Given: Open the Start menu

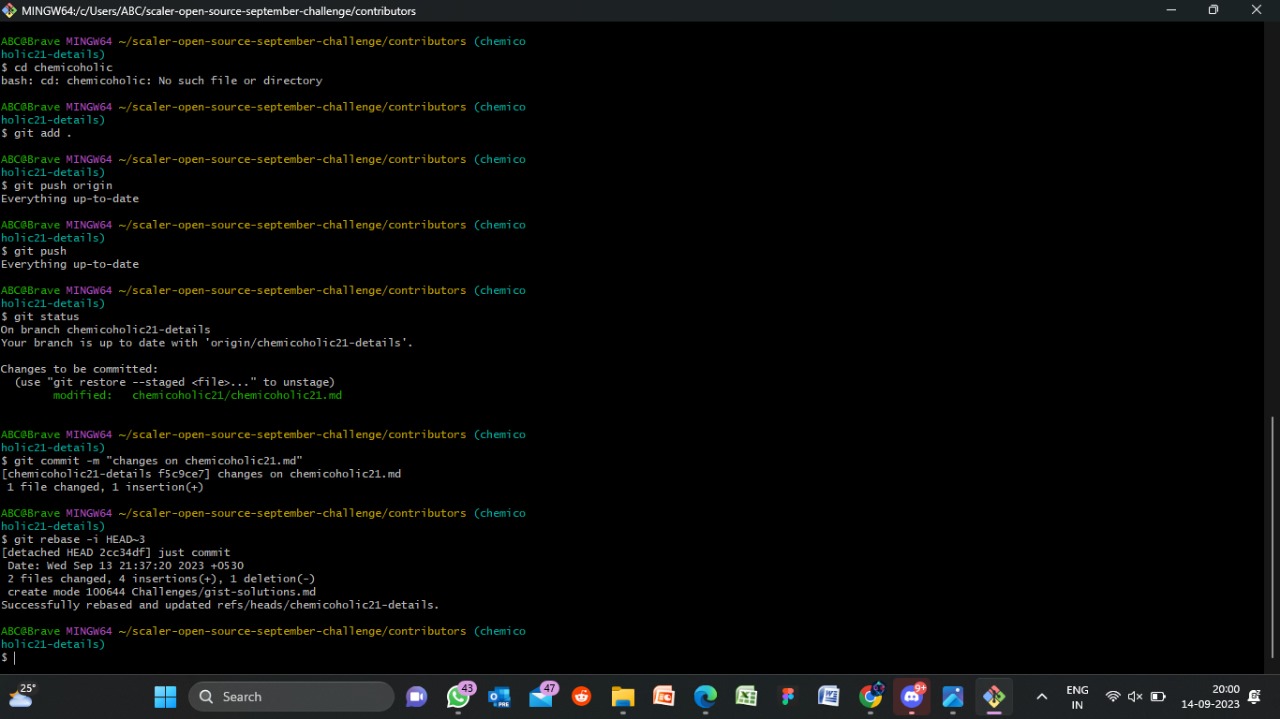Looking at the screenshot, I should (x=165, y=696).
